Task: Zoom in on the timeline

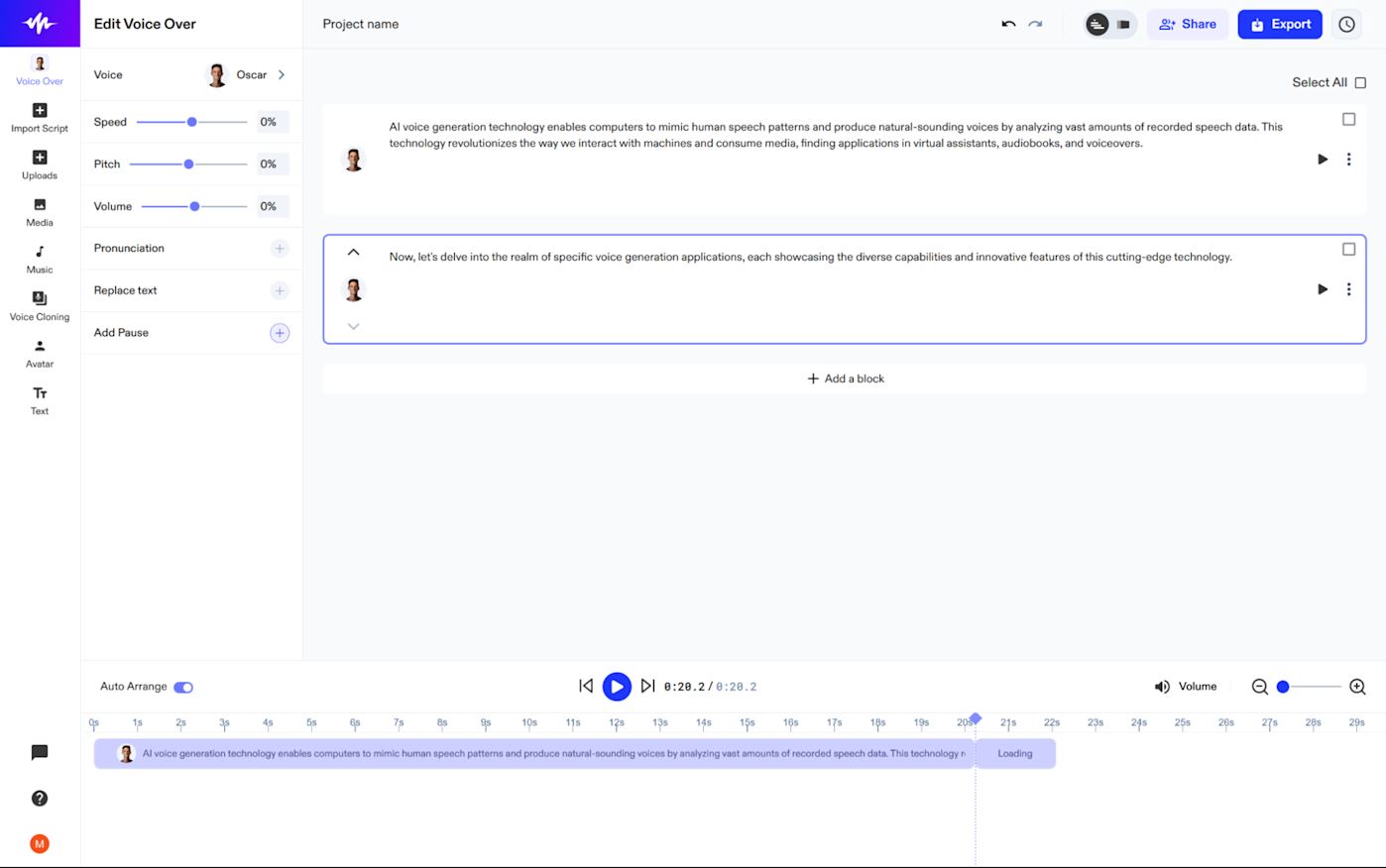Action: point(1357,687)
